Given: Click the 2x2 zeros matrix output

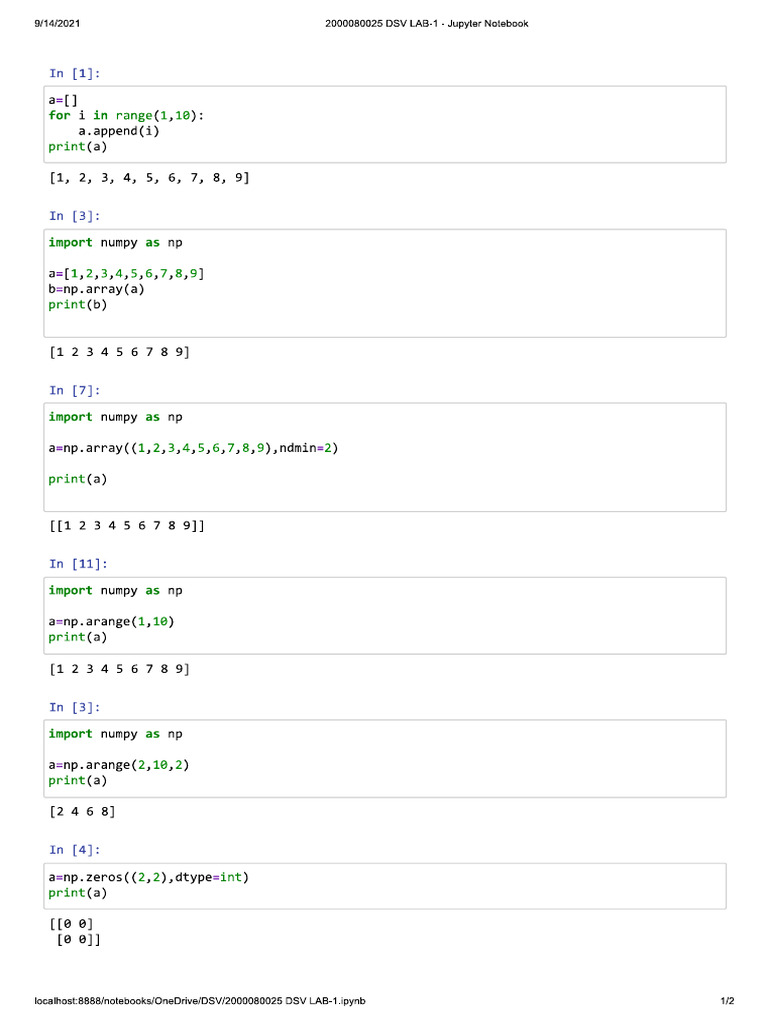Looking at the screenshot, I should (75, 932).
